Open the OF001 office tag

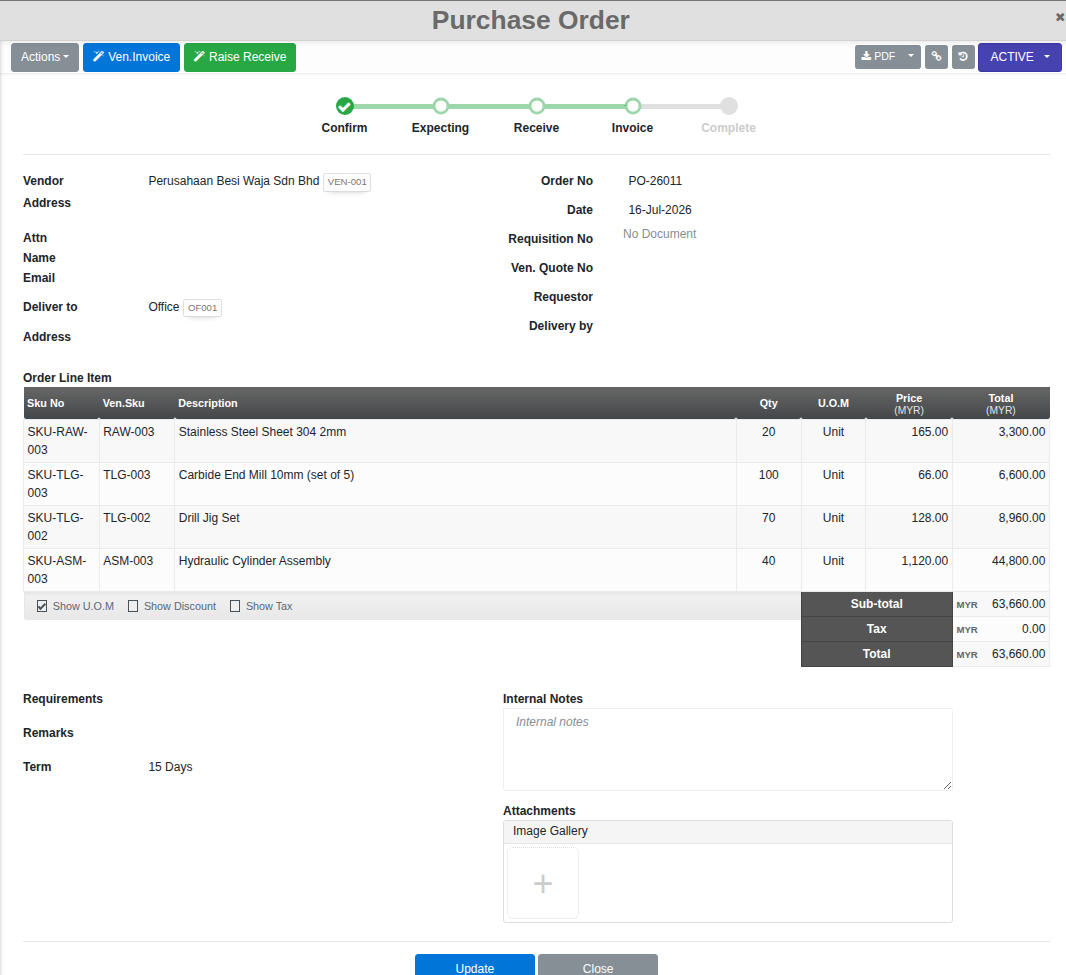[x=203, y=308]
